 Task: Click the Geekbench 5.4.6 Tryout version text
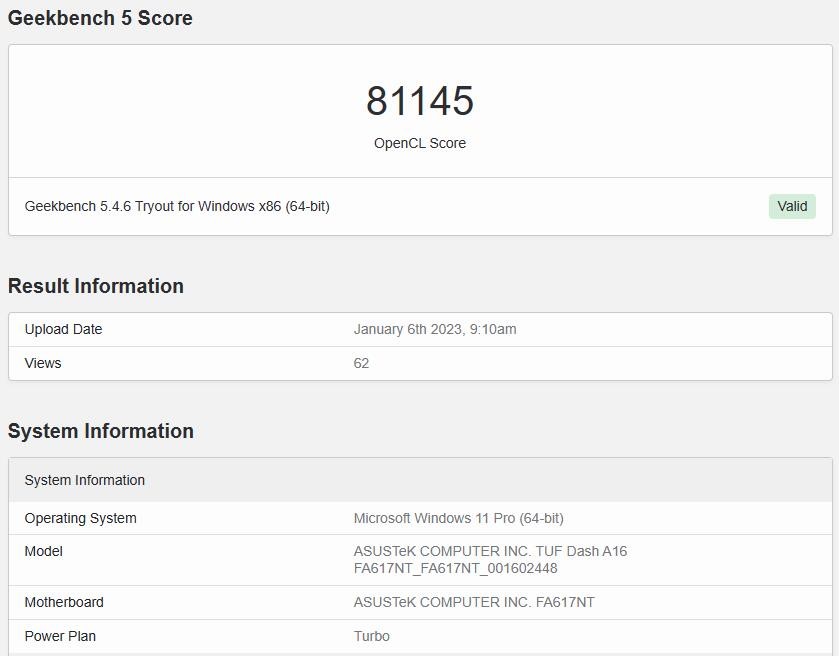point(177,206)
